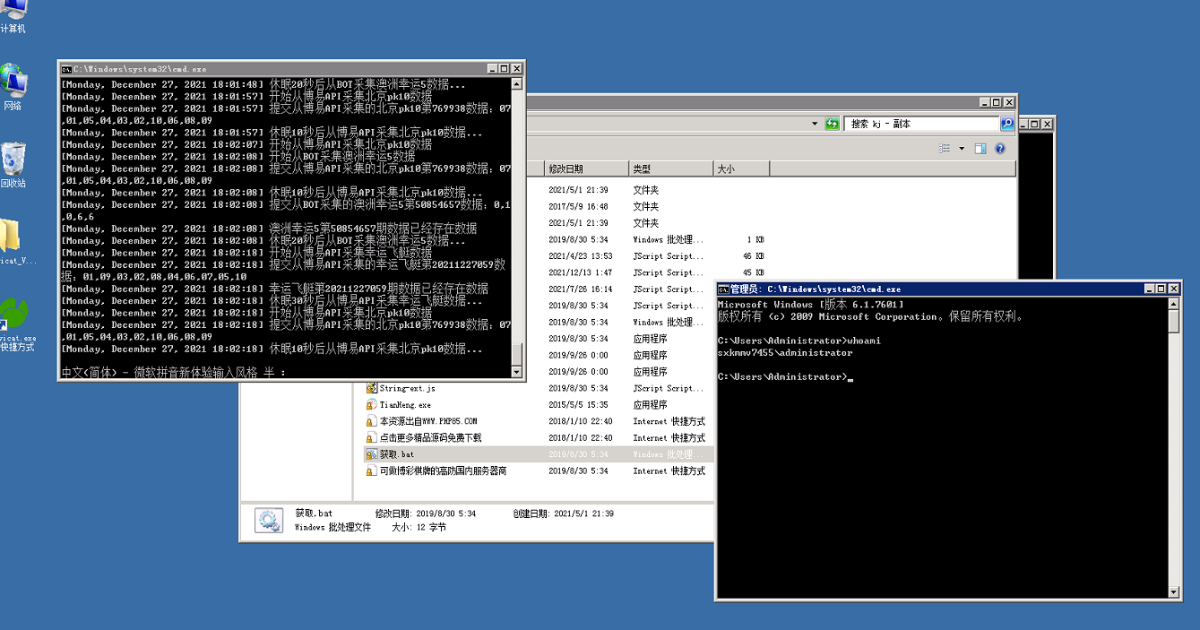Toggle the preview pane icon
Viewport: 1200px width, 630px height.
[980, 148]
